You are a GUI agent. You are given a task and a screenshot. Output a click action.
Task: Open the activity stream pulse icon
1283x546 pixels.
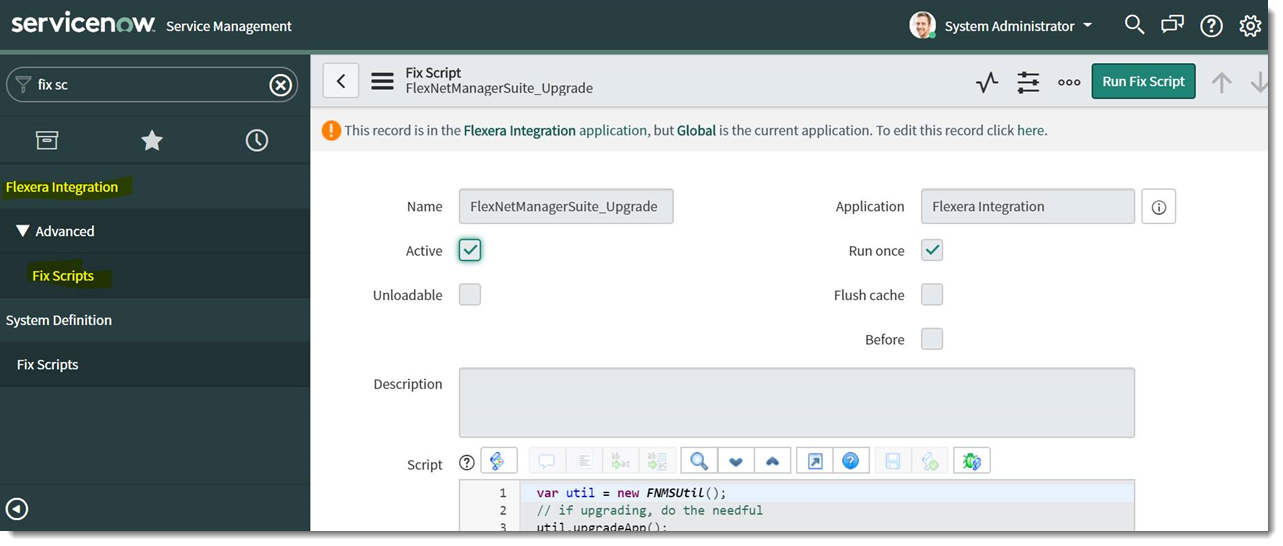(987, 82)
